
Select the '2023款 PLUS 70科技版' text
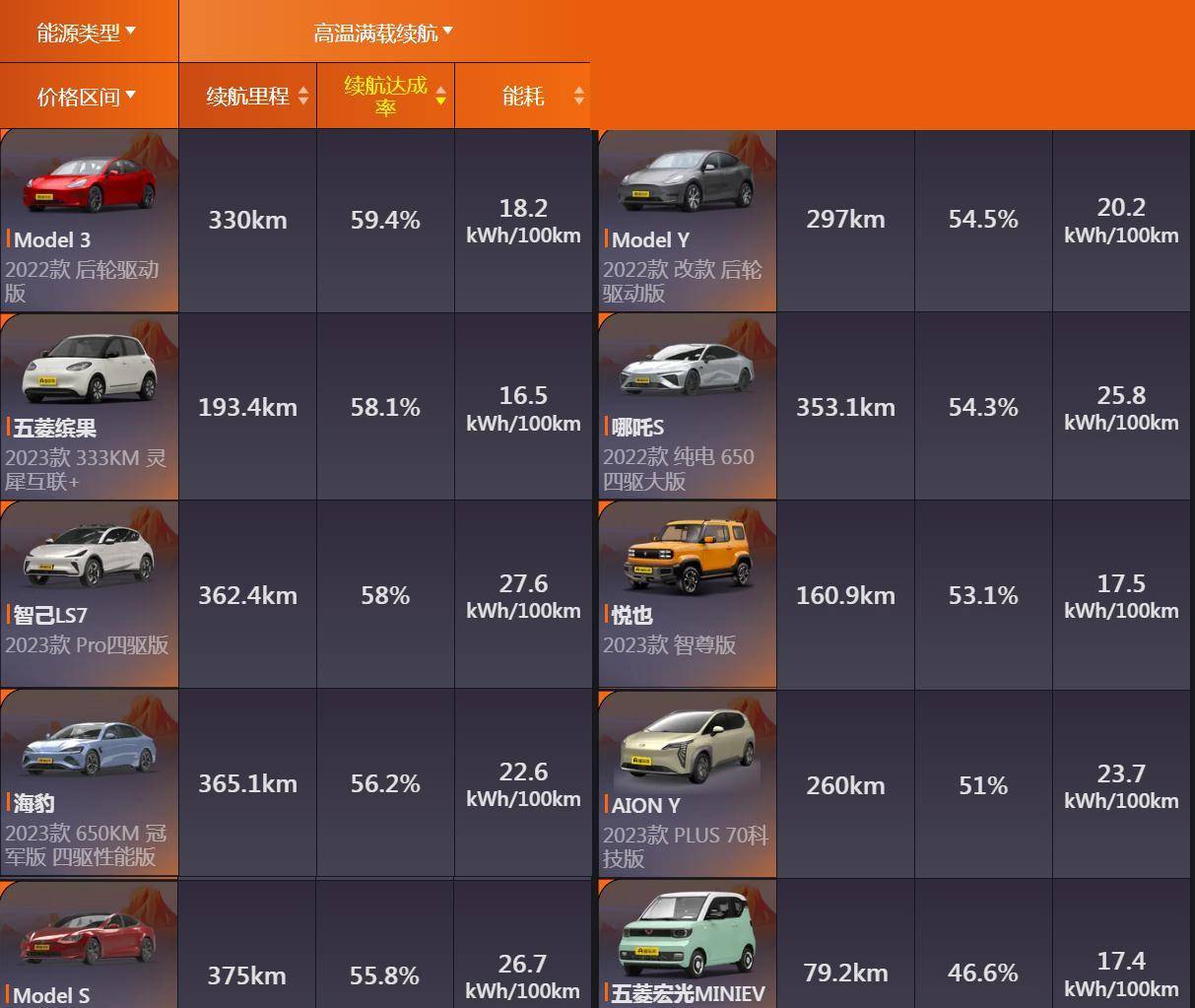point(686,846)
